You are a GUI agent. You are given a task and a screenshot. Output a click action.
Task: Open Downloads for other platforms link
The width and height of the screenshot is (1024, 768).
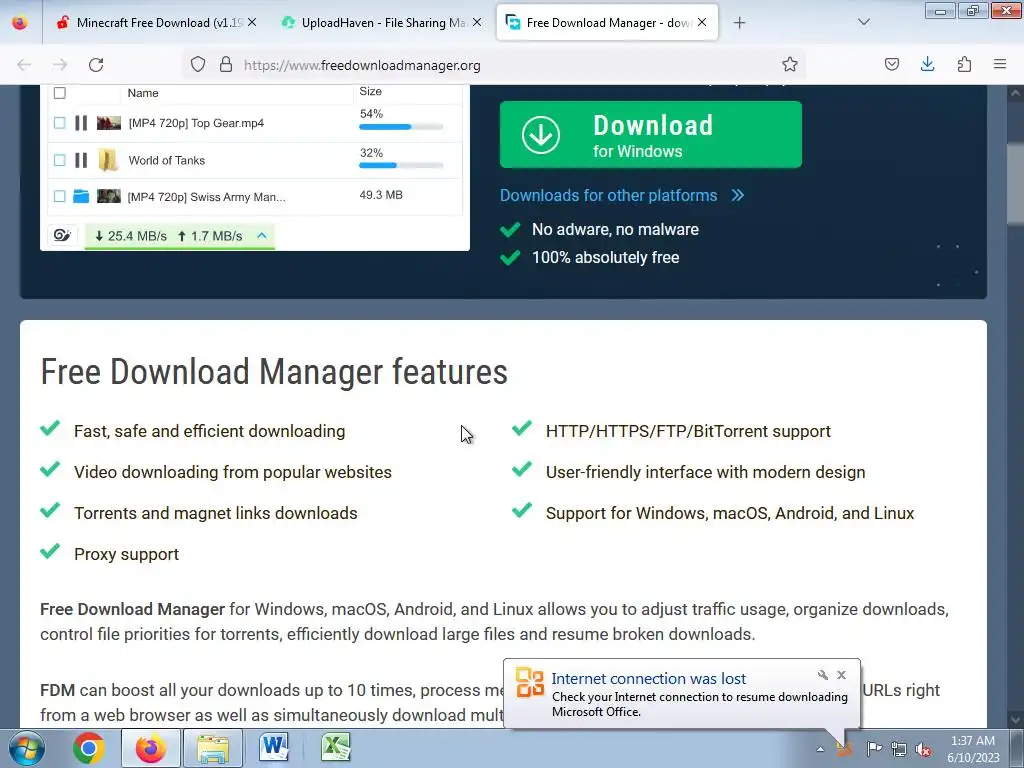click(x=622, y=195)
